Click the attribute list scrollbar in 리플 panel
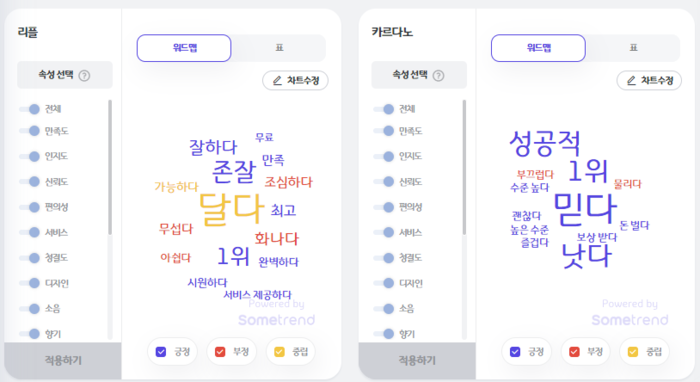Viewport: 700px width, 382px height. pyautogui.click(x=110, y=167)
